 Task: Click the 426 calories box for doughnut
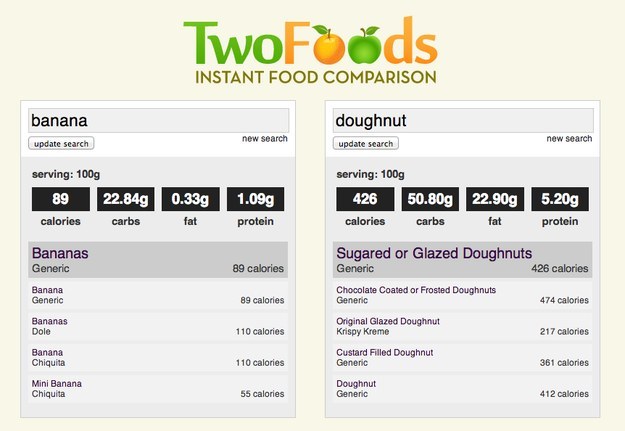tap(365, 199)
